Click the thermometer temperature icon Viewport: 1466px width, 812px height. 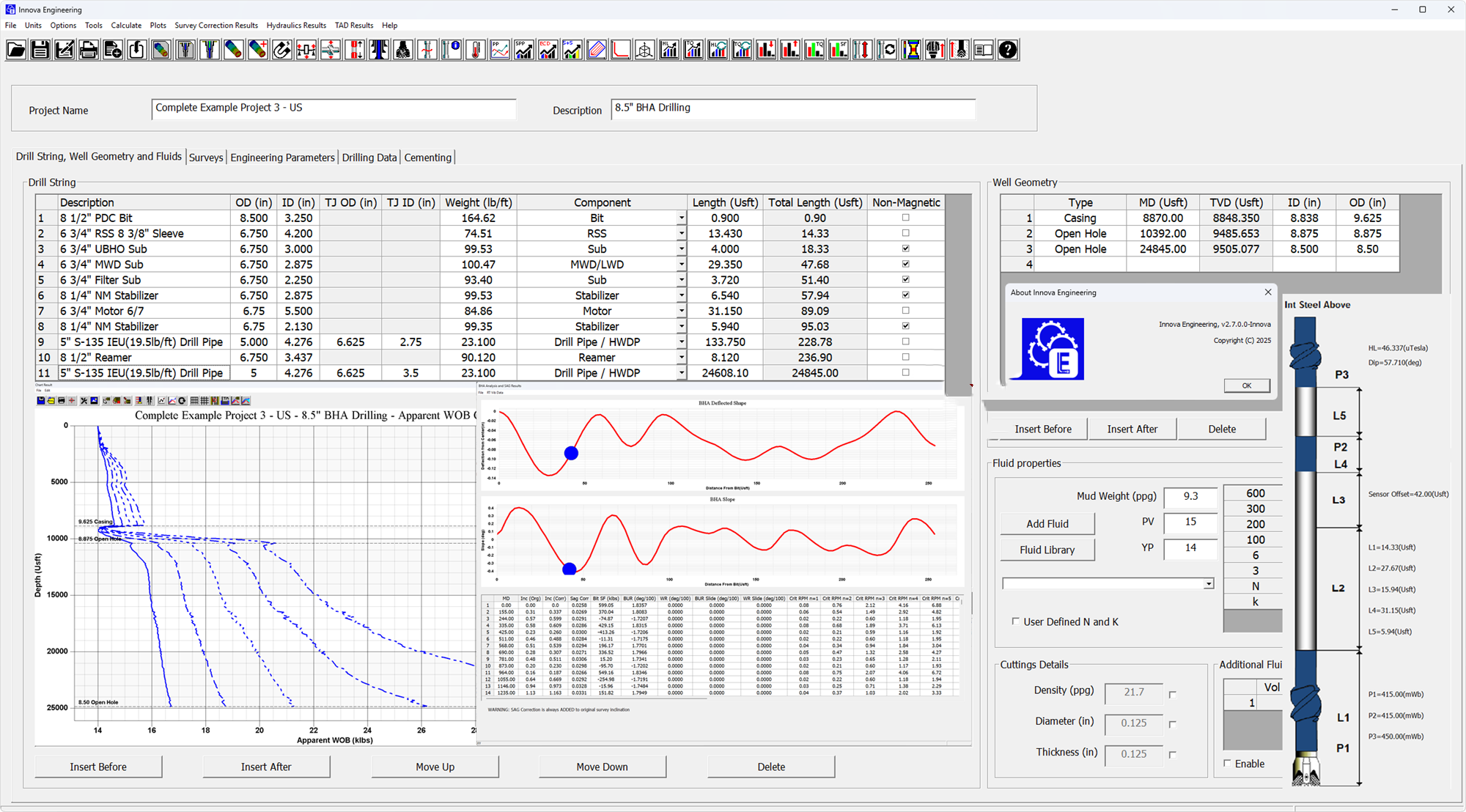pyautogui.click(x=476, y=50)
